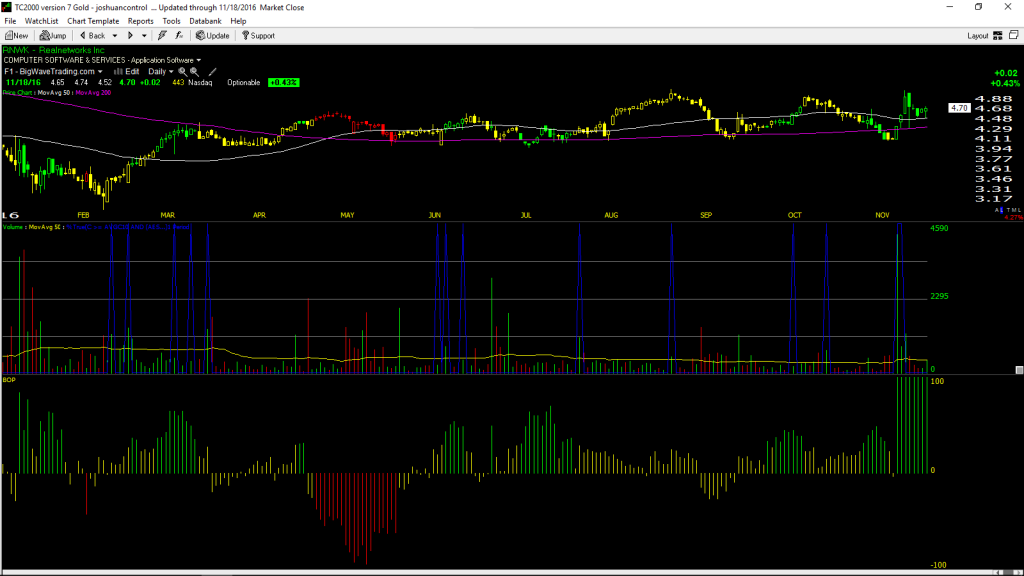Screen dimensions: 1024x576
Task: Click the New toolbar button
Action: pyautogui.click(x=17, y=36)
